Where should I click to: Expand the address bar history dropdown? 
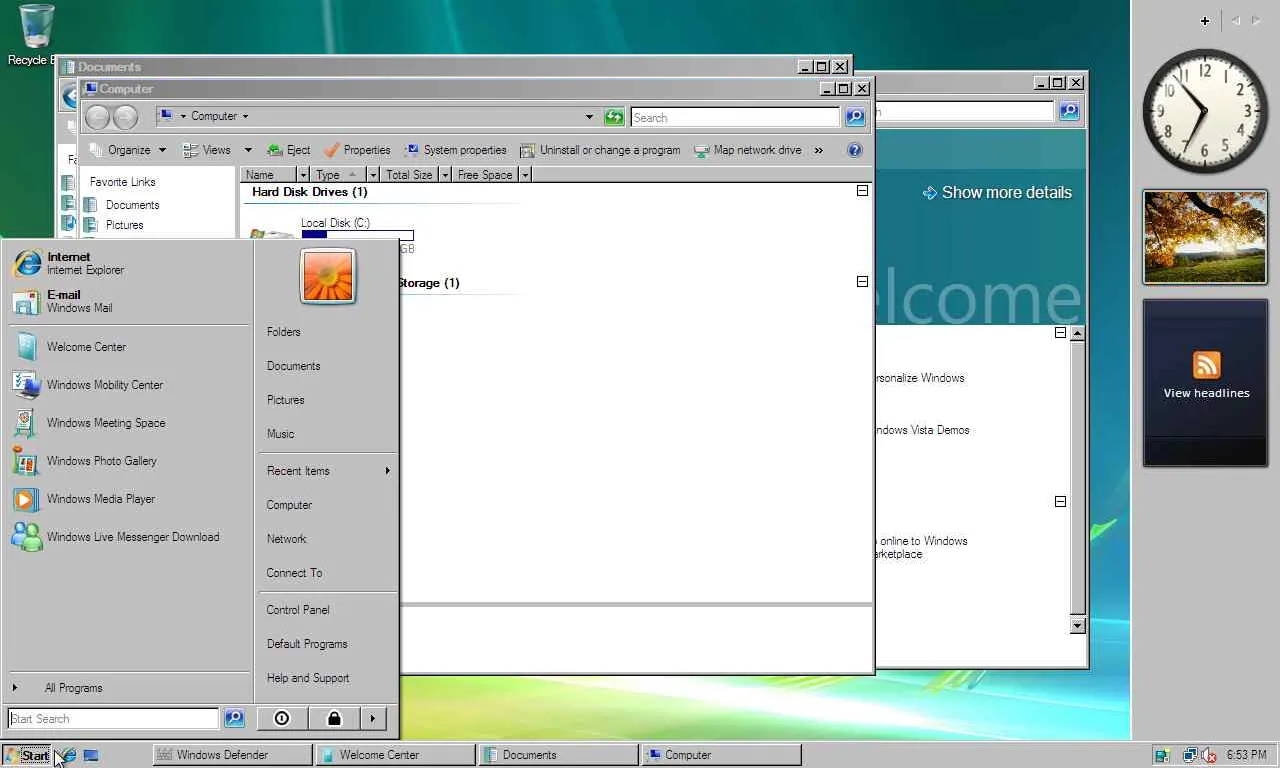click(589, 117)
